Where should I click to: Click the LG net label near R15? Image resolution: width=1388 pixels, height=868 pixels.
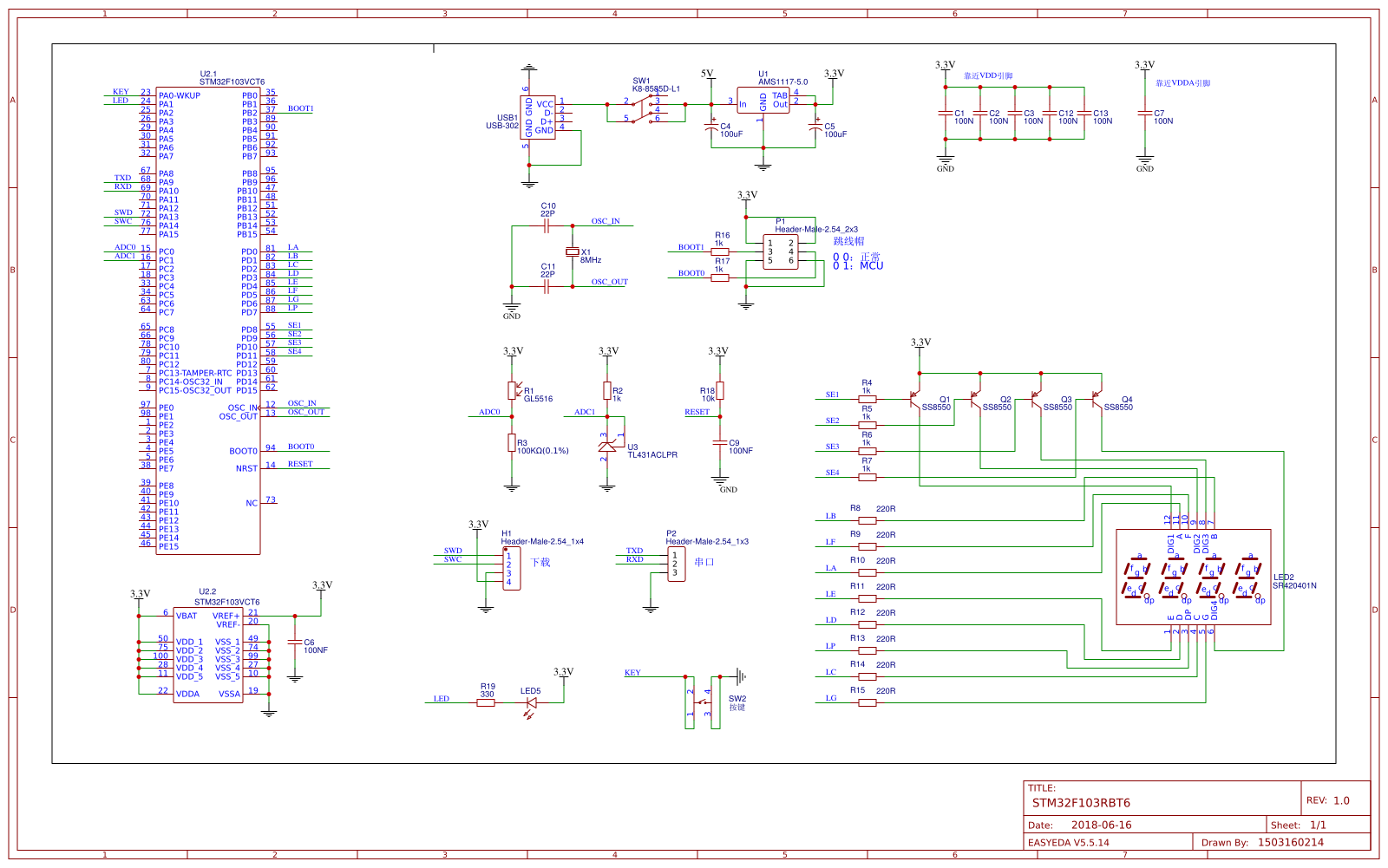pos(831,698)
